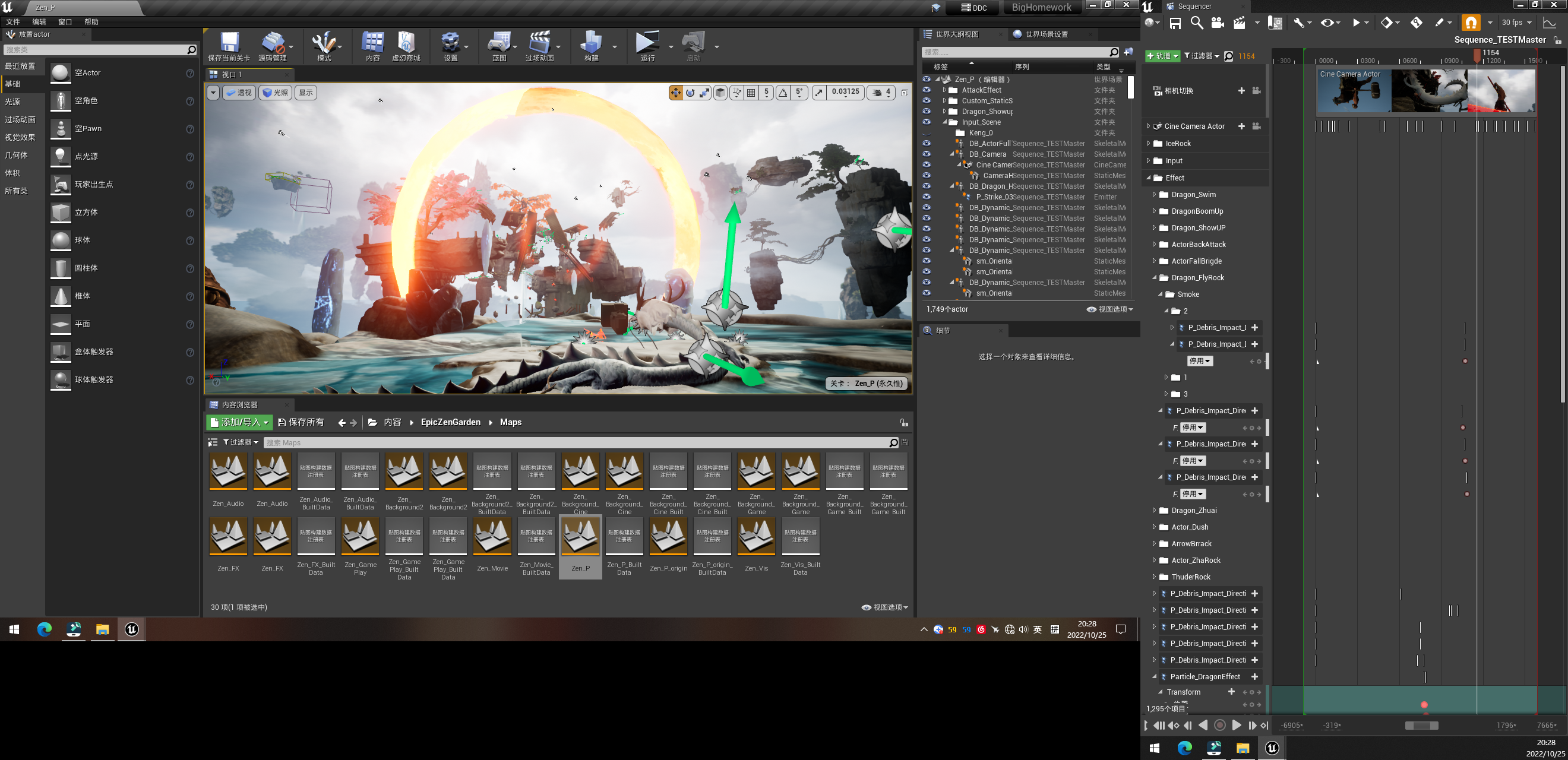The height and width of the screenshot is (760, 1568).
Task: Click the Save Current Level toolbar icon
Action: (229, 43)
